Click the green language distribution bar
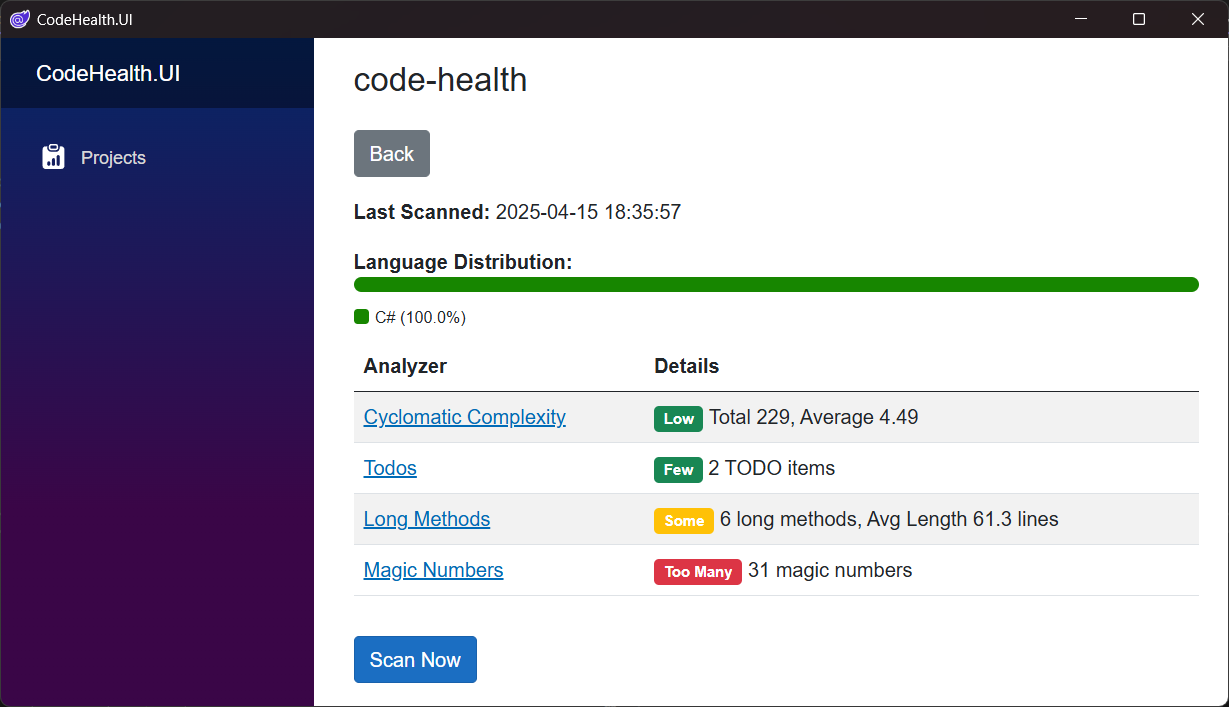 tap(776, 284)
